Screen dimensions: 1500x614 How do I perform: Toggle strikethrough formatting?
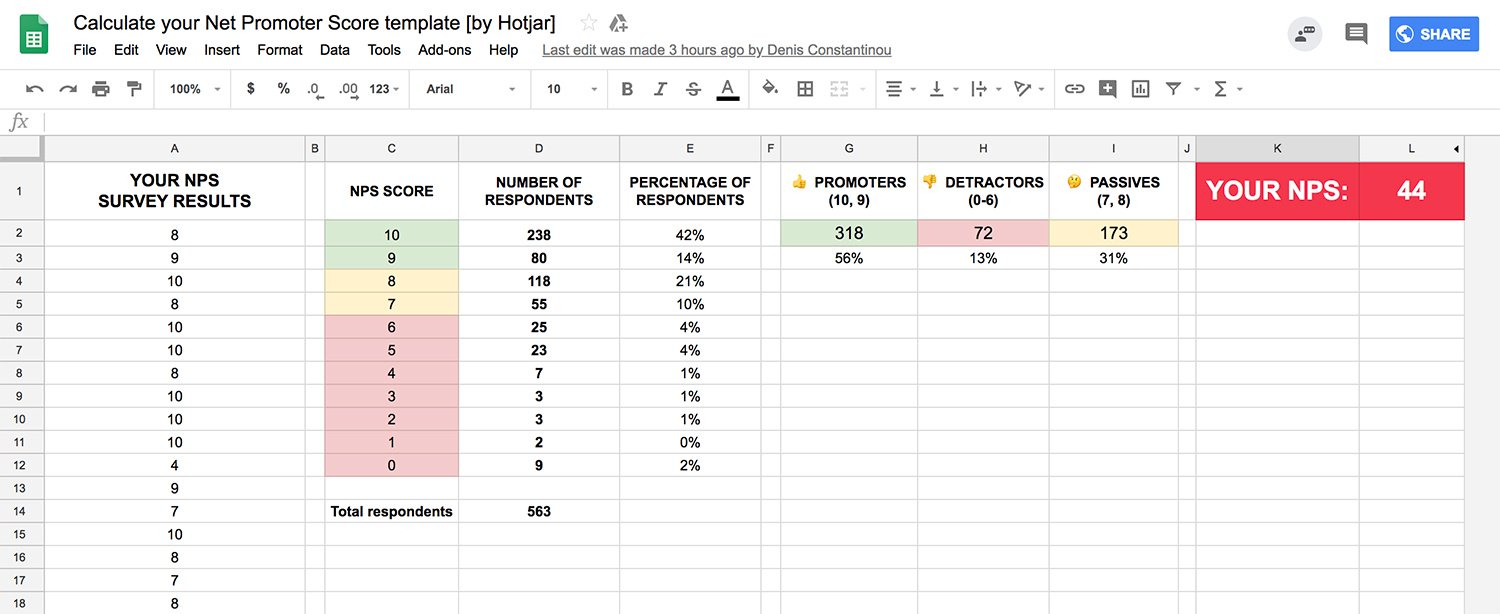click(x=693, y=89)
